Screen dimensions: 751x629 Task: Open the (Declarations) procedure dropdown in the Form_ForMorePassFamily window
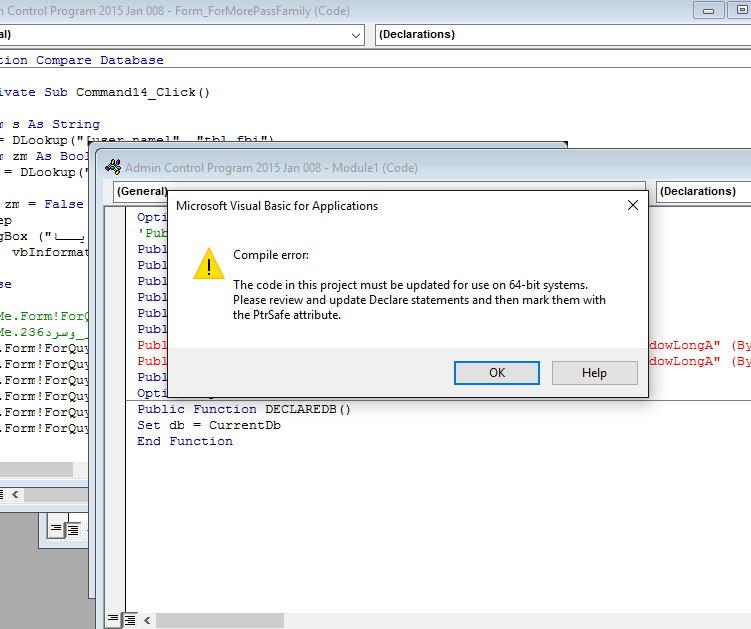(563, 35)
